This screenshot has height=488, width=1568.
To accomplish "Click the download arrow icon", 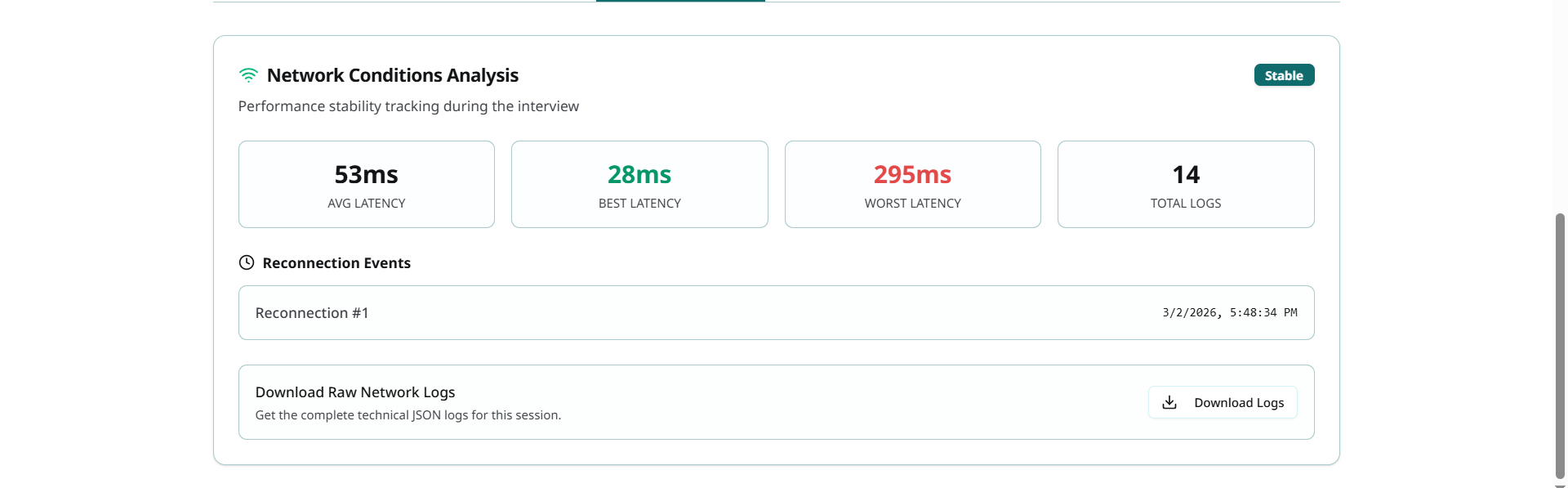I will pos(1169,402).
